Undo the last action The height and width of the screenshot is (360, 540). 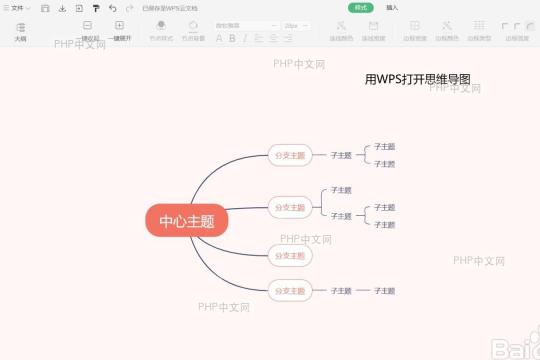(x=113, y=8)
